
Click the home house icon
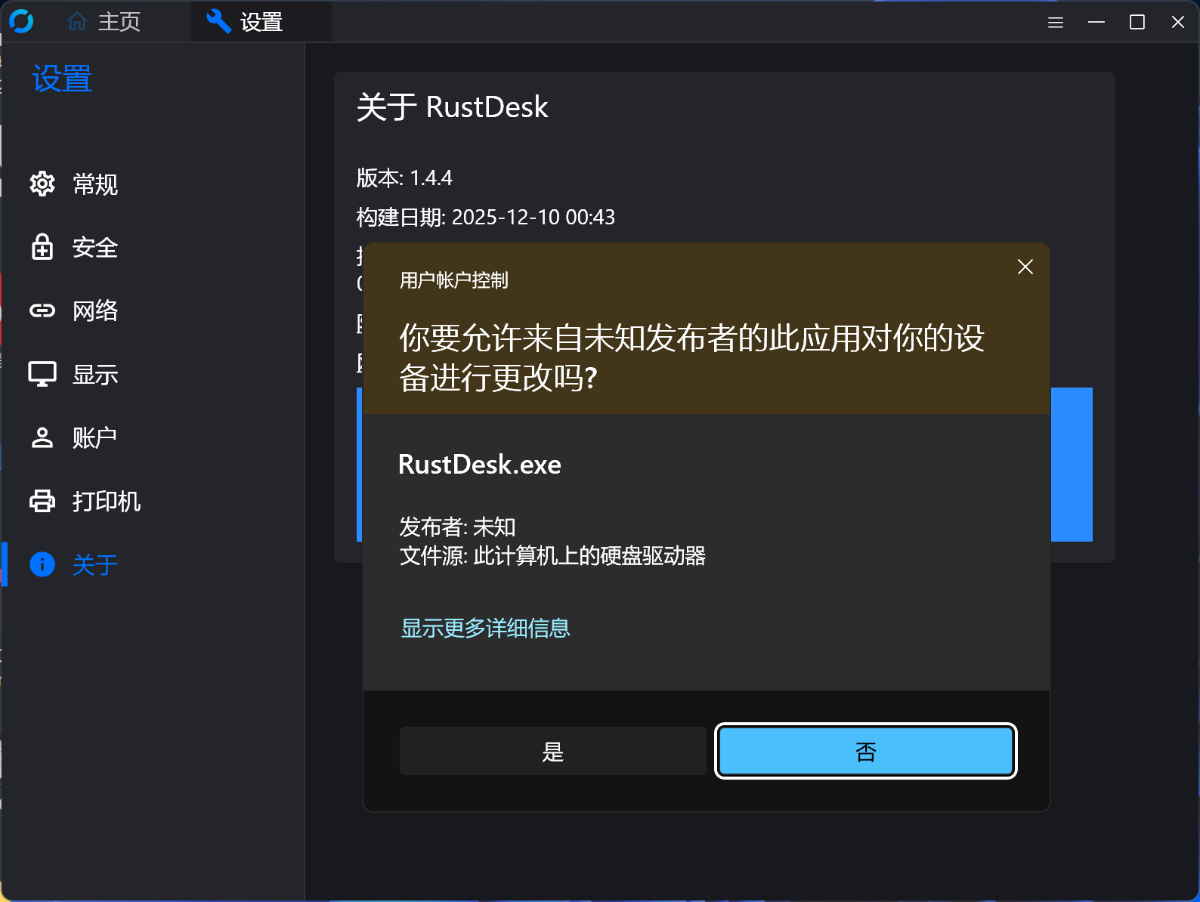click(x=77, y=21)
